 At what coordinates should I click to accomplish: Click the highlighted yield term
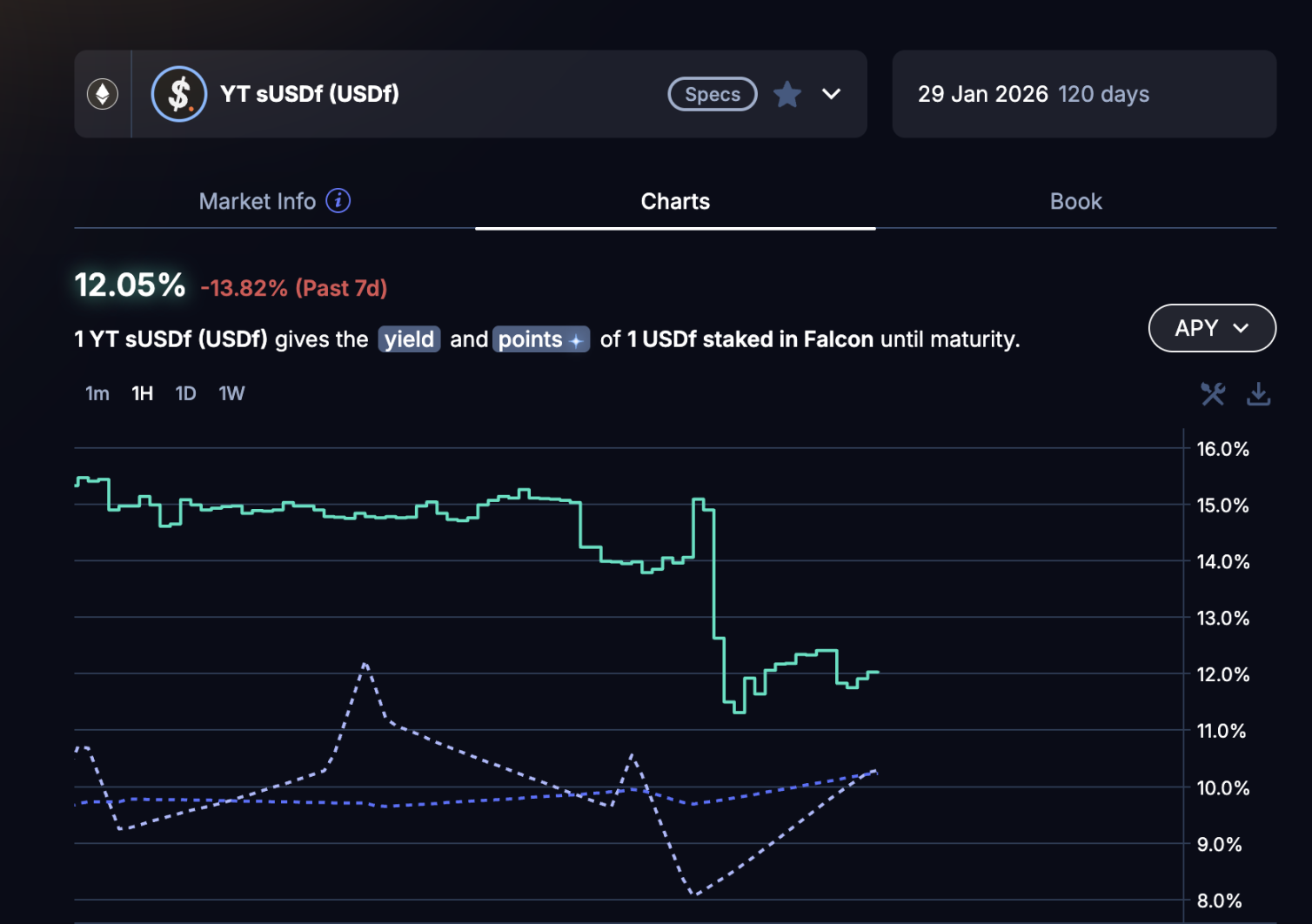click(x=409, y=339)
